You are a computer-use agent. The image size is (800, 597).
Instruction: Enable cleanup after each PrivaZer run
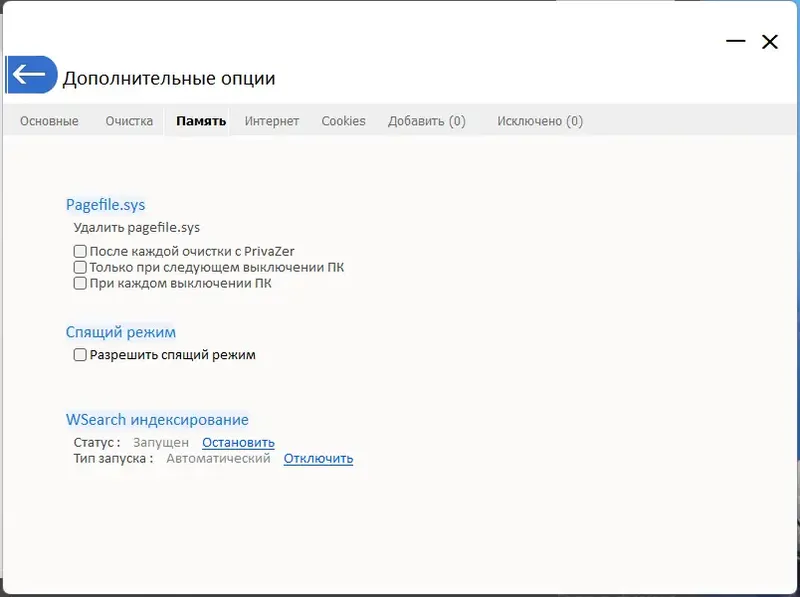click(79, 251)
